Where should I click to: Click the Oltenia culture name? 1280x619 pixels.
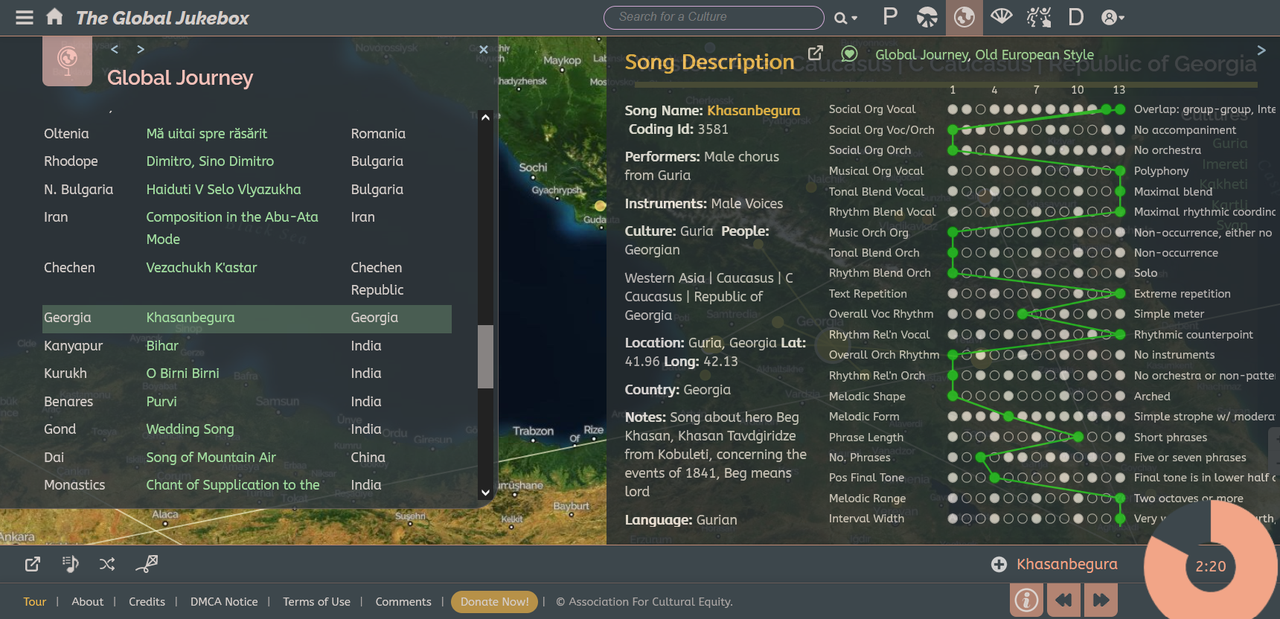[66, 134]
